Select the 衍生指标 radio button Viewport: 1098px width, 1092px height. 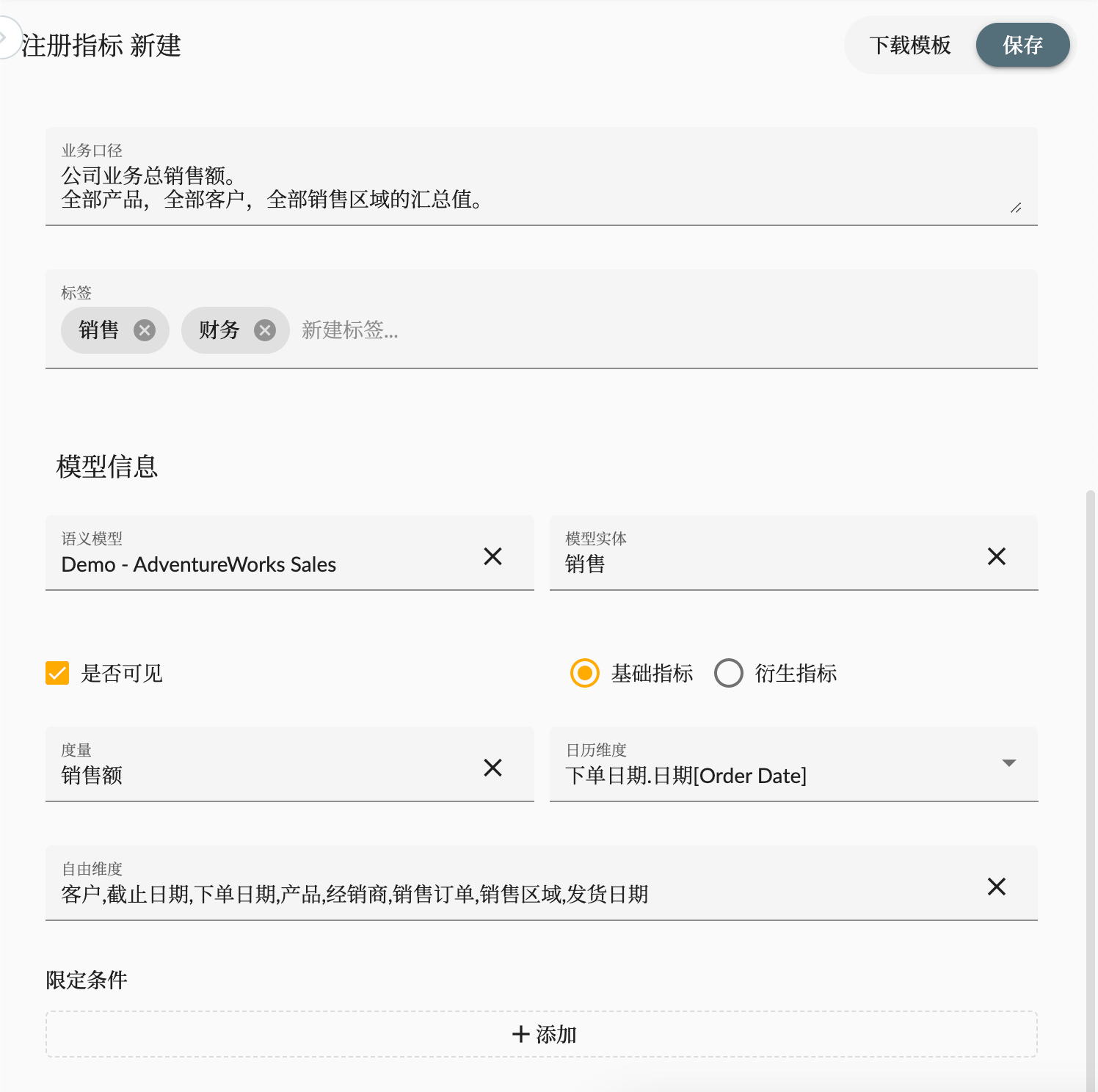(x=729, y=673)
